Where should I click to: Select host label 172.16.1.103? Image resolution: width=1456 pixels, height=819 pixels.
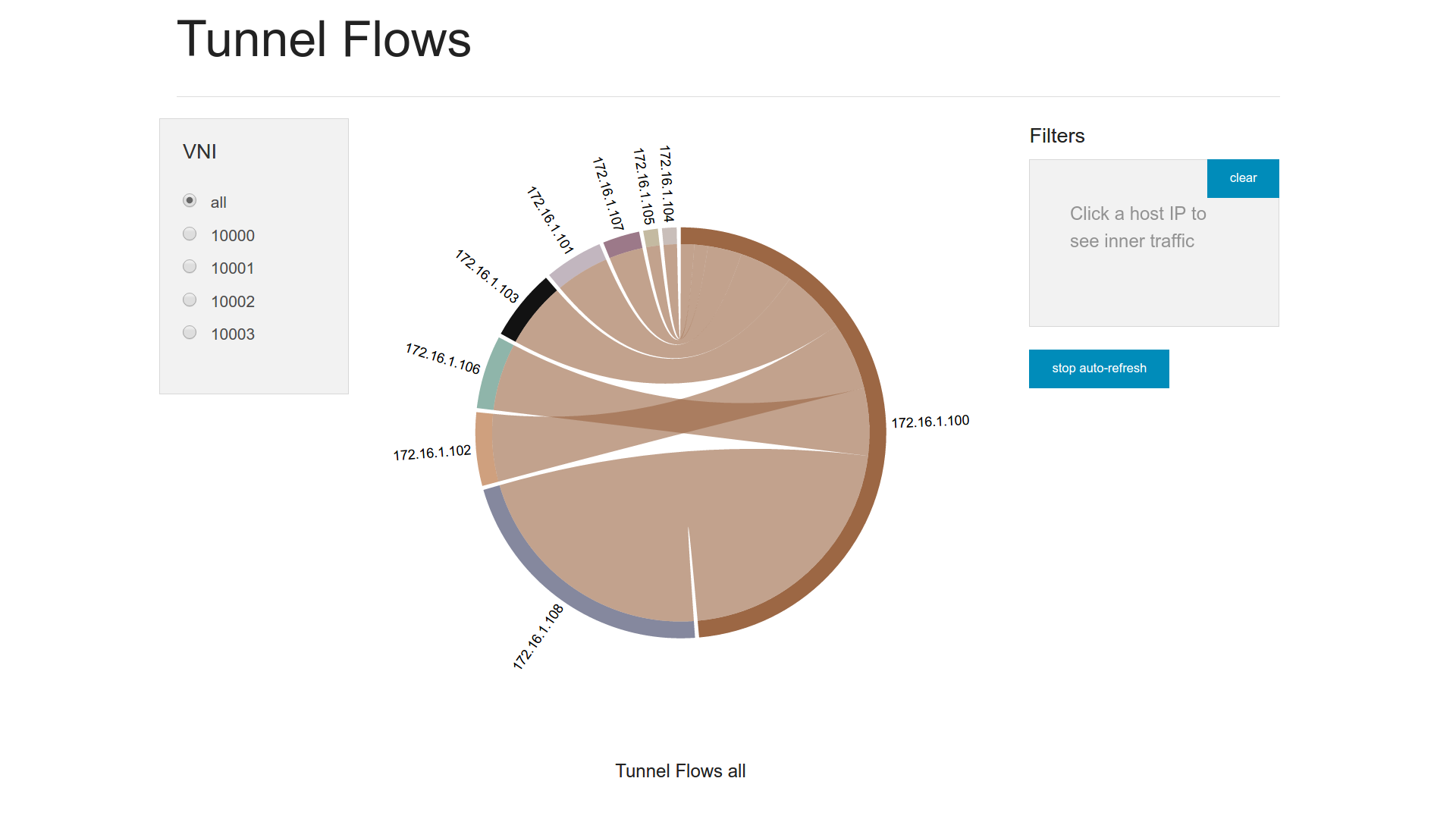487,276
